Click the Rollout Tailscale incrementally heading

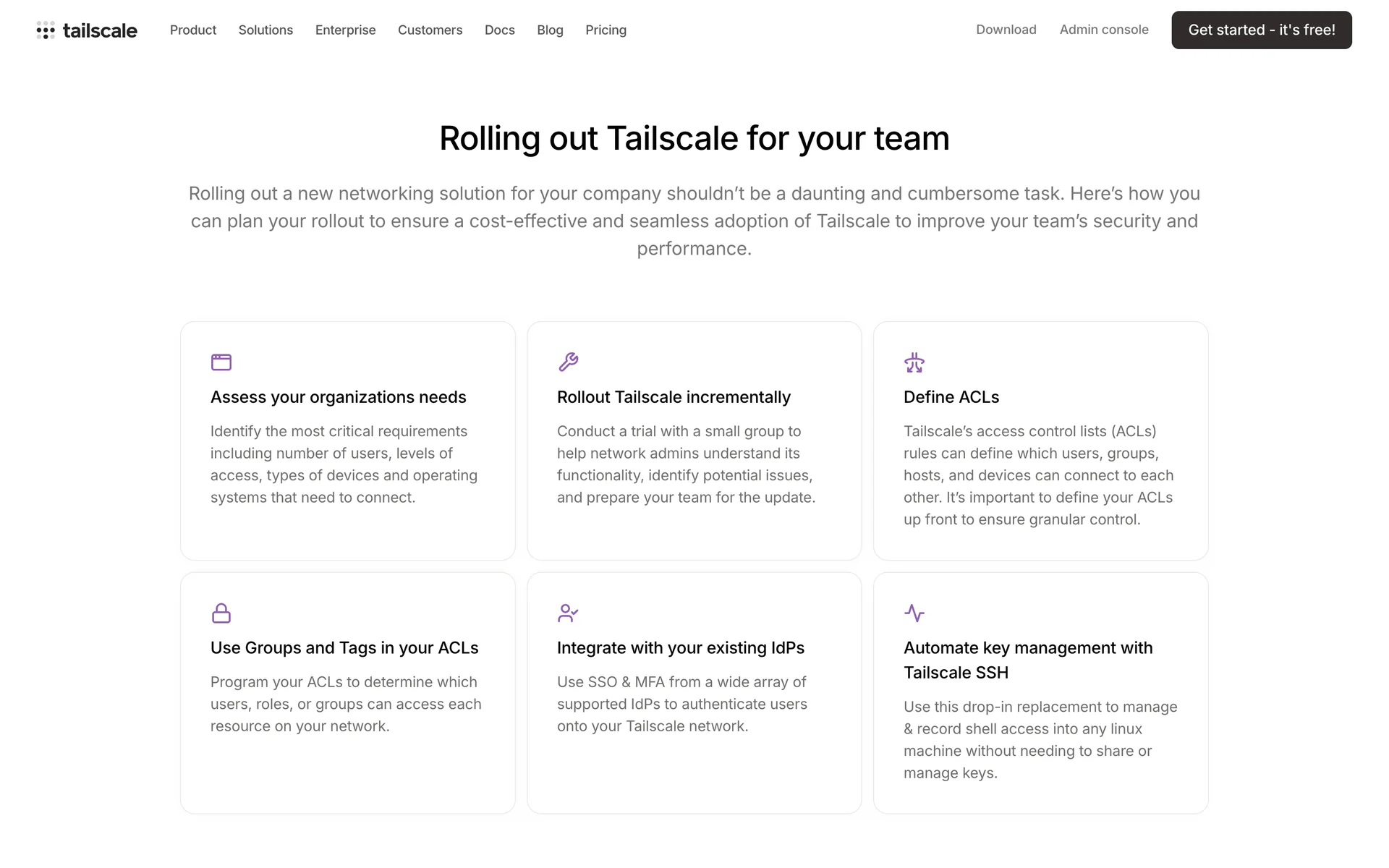pyautogui.click(x=674, y=397)
